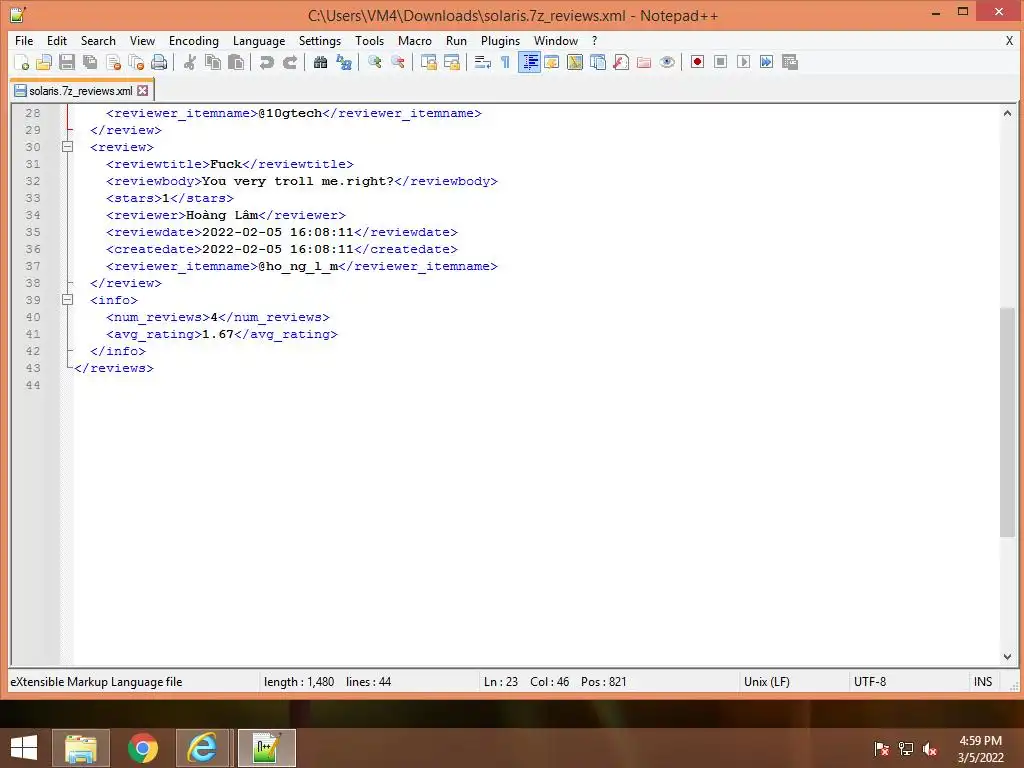Click the muted volume tray icon

click(930, 749)
